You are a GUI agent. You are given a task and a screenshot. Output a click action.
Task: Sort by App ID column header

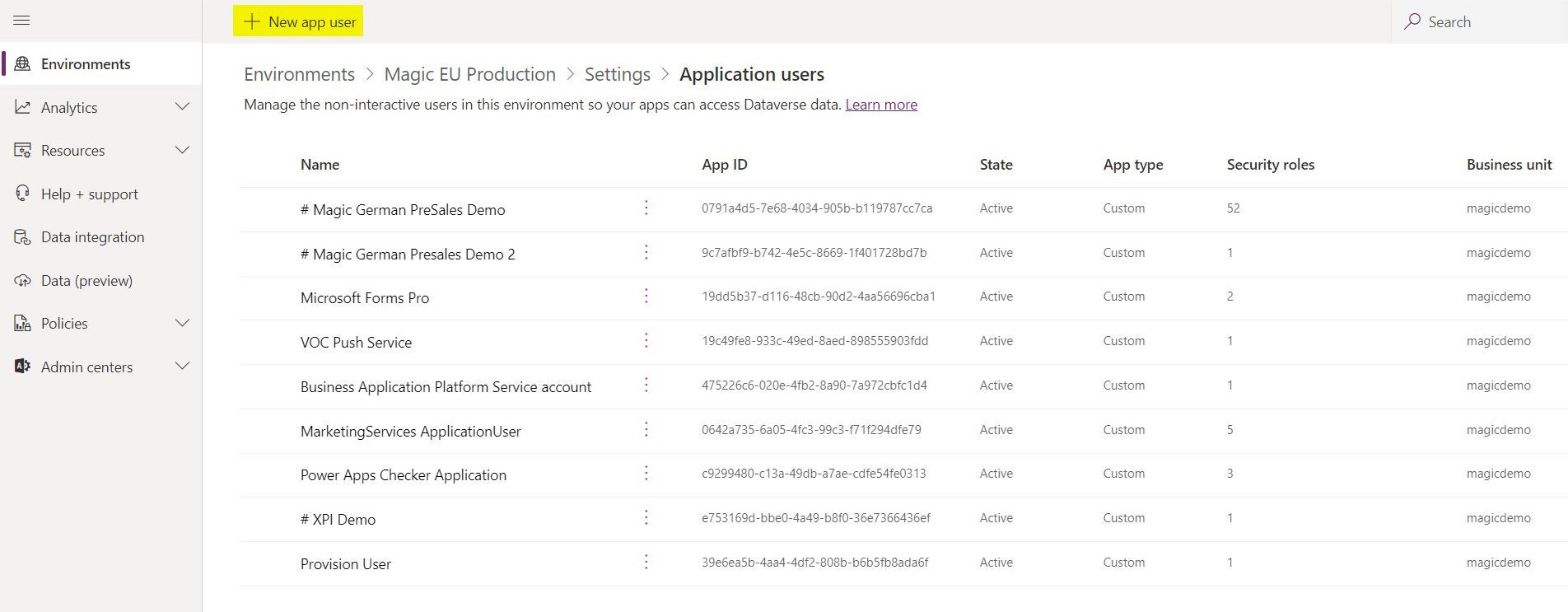[725, 165]
